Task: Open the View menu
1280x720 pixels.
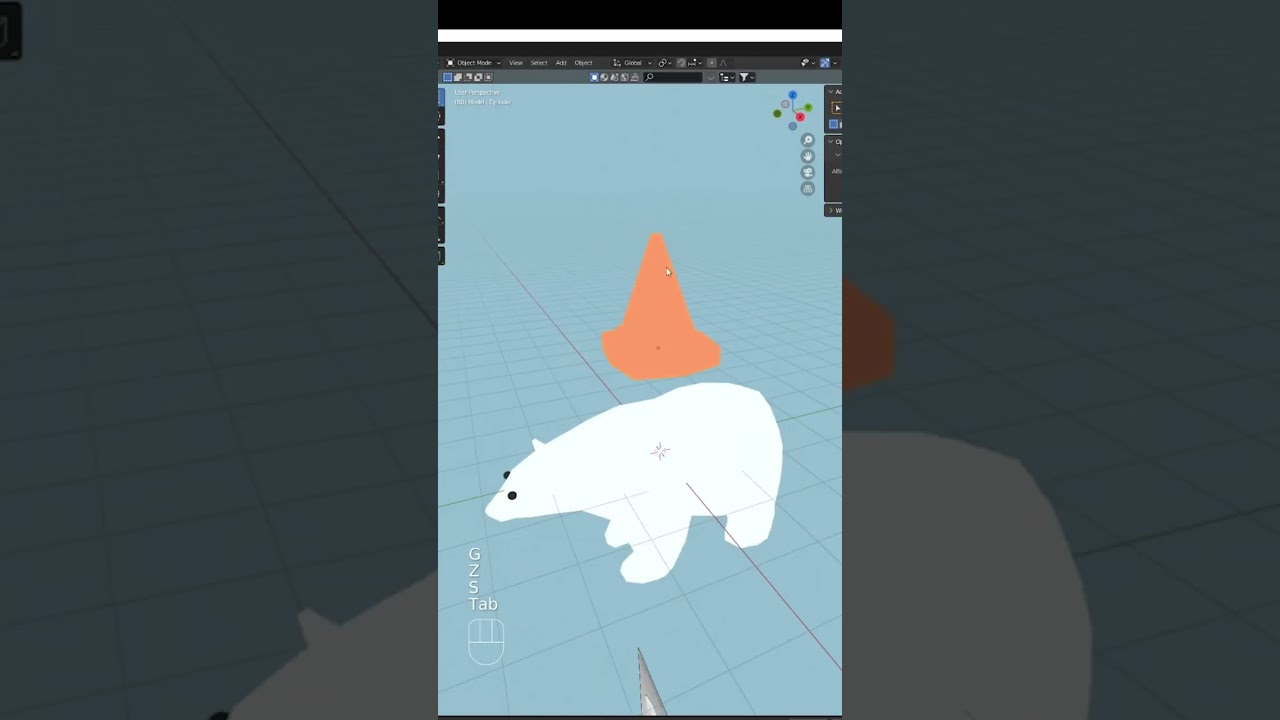Action: [x=516, y=63]
